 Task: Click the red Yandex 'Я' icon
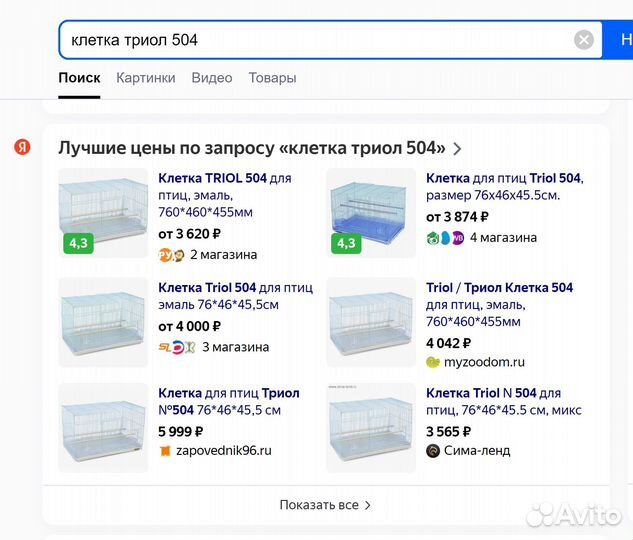[x=22, y=147]
